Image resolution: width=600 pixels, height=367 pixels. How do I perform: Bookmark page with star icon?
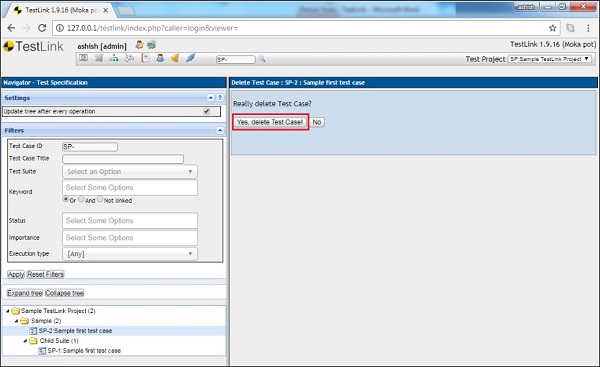(552, 28)
